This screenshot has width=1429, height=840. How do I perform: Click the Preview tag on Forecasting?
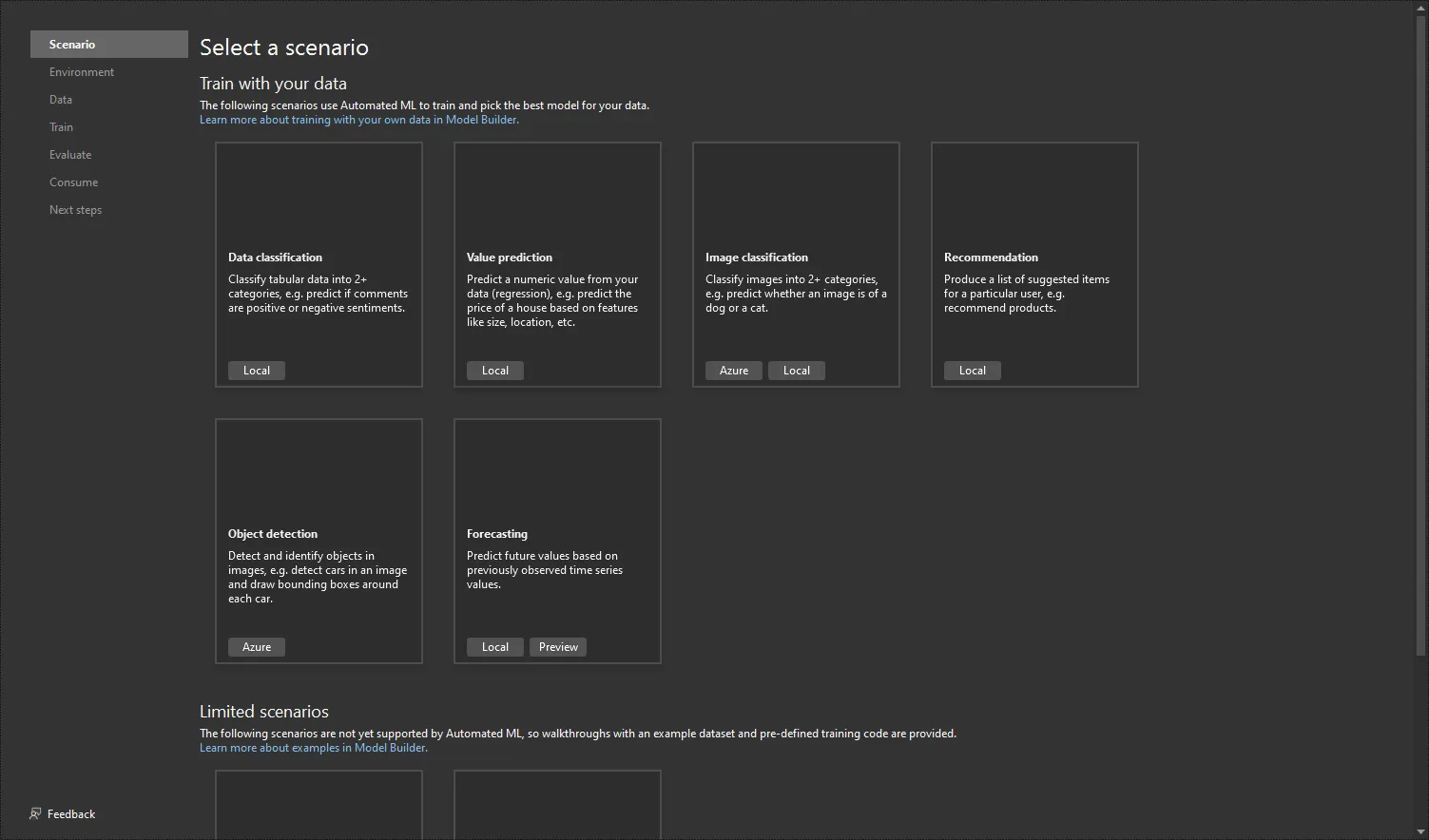(558, 647)
